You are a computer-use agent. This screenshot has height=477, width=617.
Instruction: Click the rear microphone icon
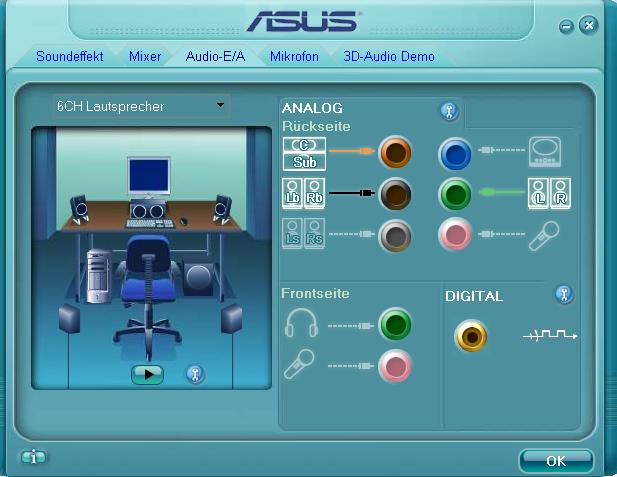point(544,236)
